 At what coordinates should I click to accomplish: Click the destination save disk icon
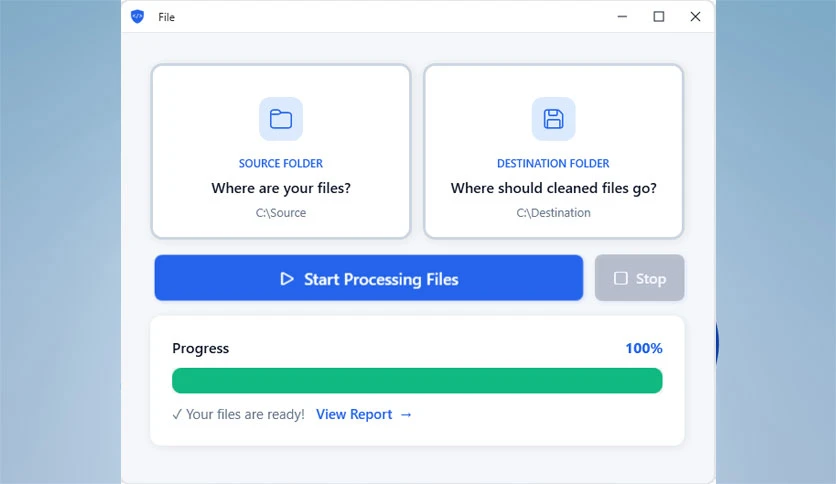pos(553,119)
